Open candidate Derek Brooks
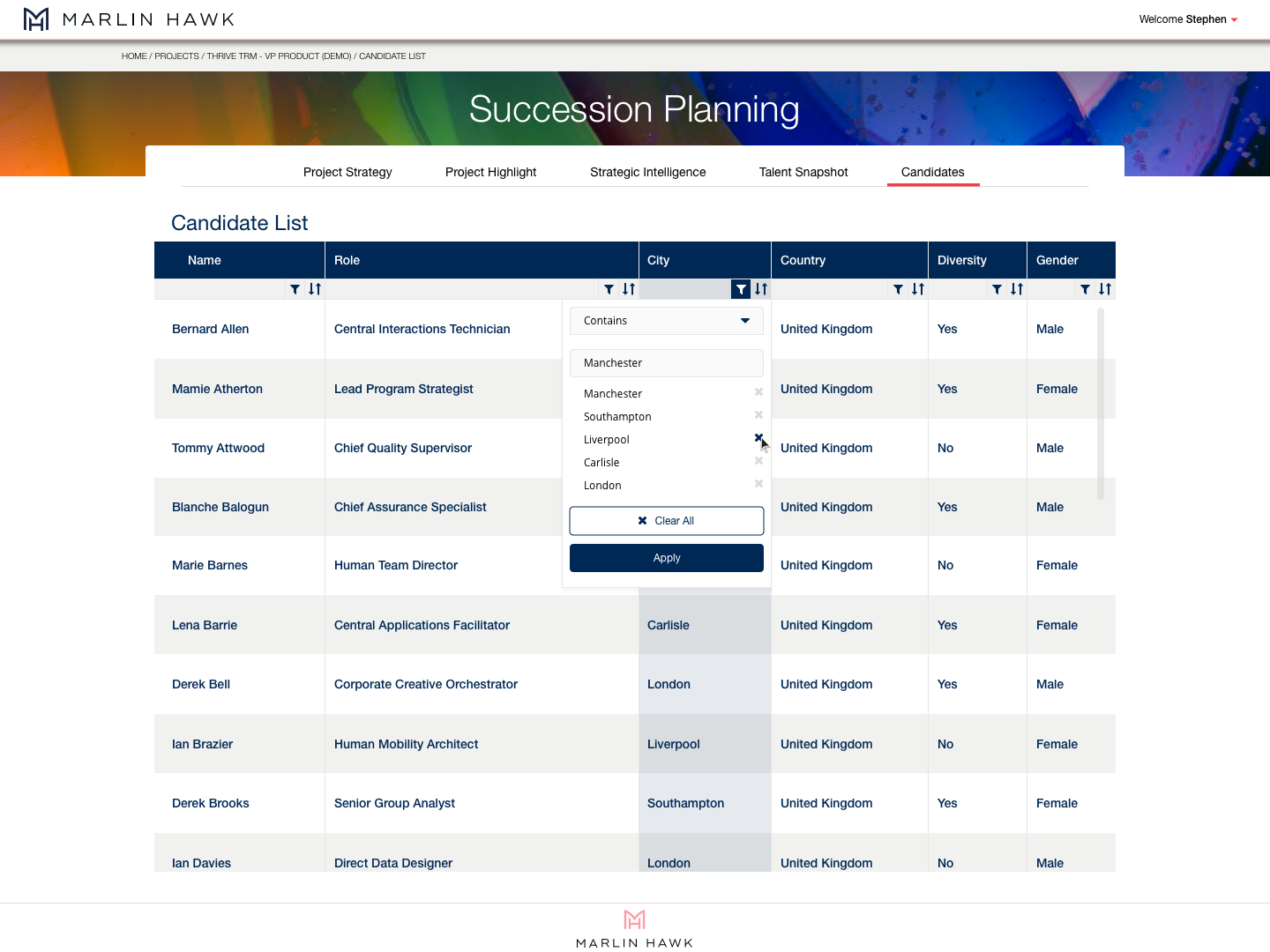Image resolution: width=1270 pixels, height=952 pixels. tap(211, 804)
